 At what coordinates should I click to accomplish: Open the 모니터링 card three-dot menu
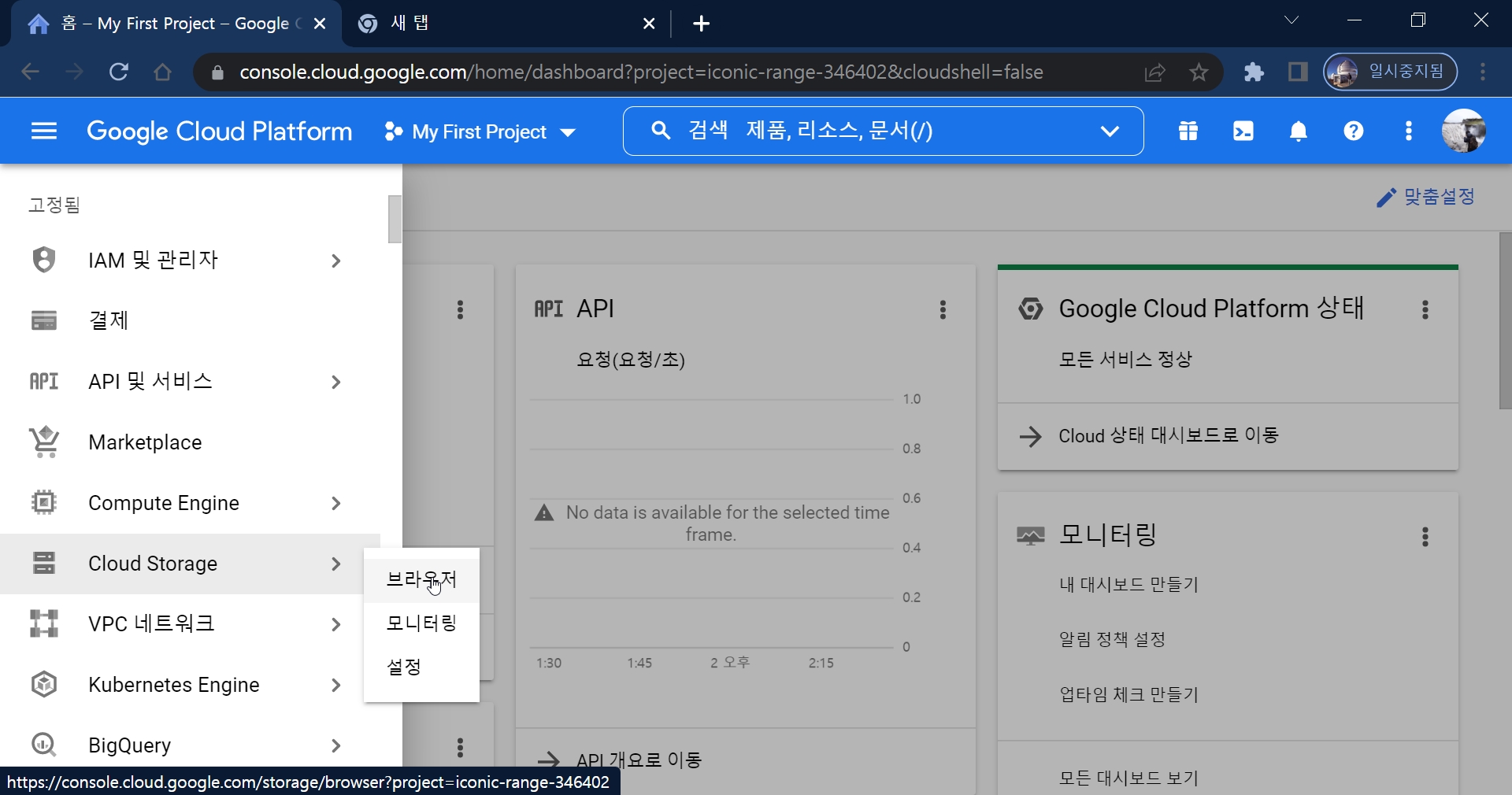pos(1425,537)
